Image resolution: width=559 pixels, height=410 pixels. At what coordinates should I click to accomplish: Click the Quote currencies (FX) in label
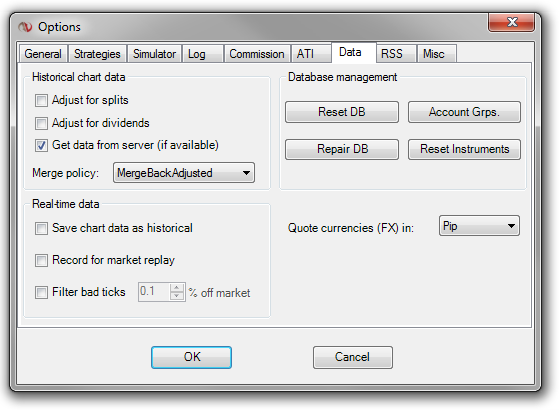tap(351, 228)
